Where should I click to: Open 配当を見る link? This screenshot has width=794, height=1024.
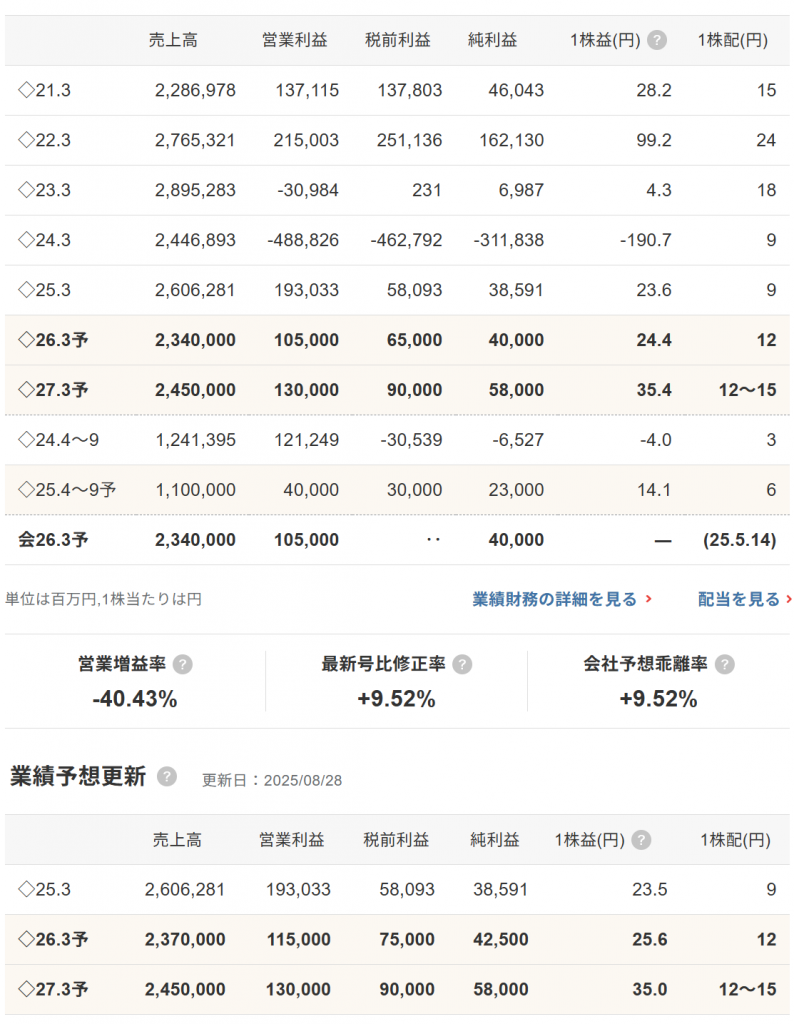click(x=744, y=599)
